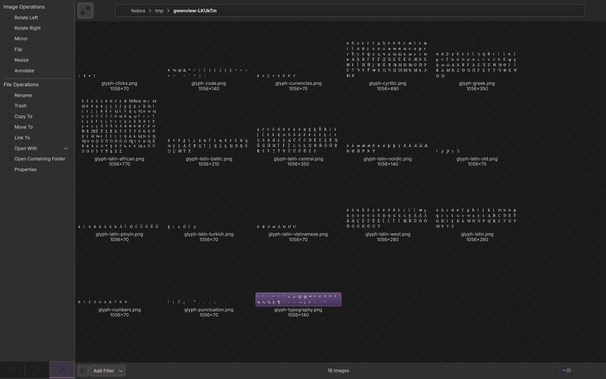Click the highlighted glyph-typography.png thumbnail
Image resolution: width=606 pixels, height=379 pixels.
[x=298, y=299]
